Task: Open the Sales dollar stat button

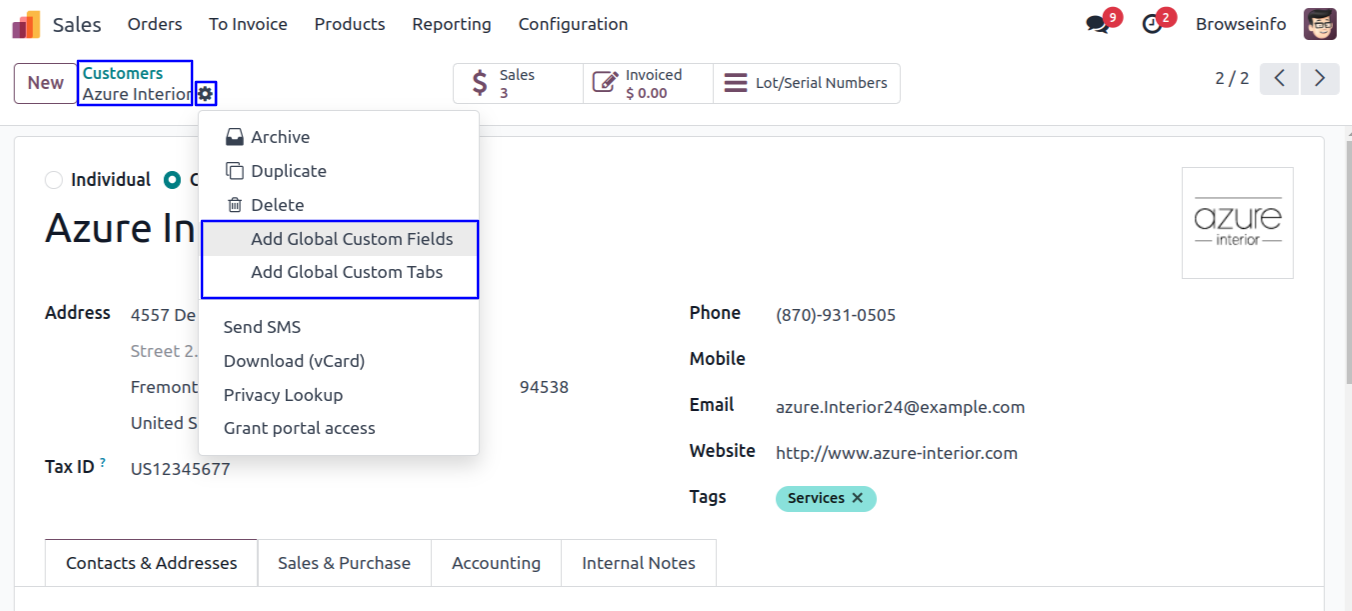Action: 518,84
